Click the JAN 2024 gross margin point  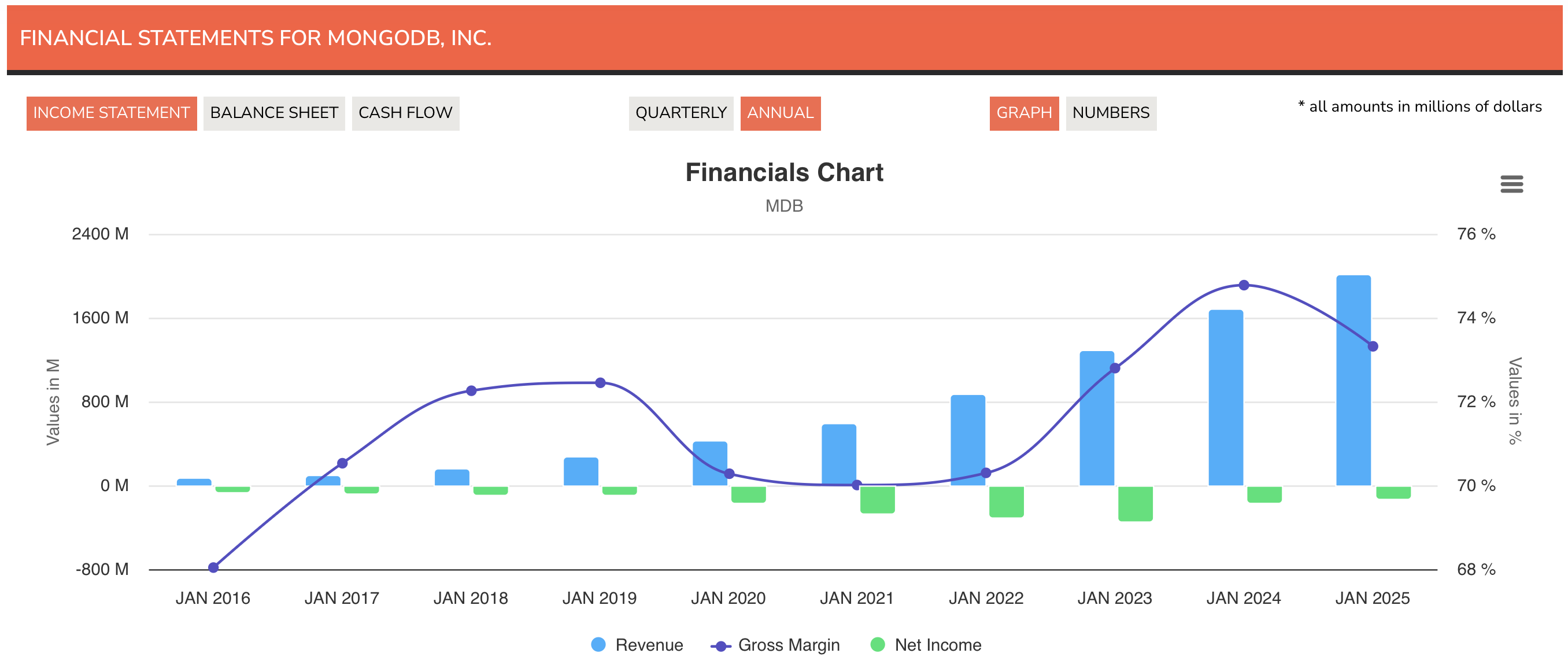pos(1244,285)
